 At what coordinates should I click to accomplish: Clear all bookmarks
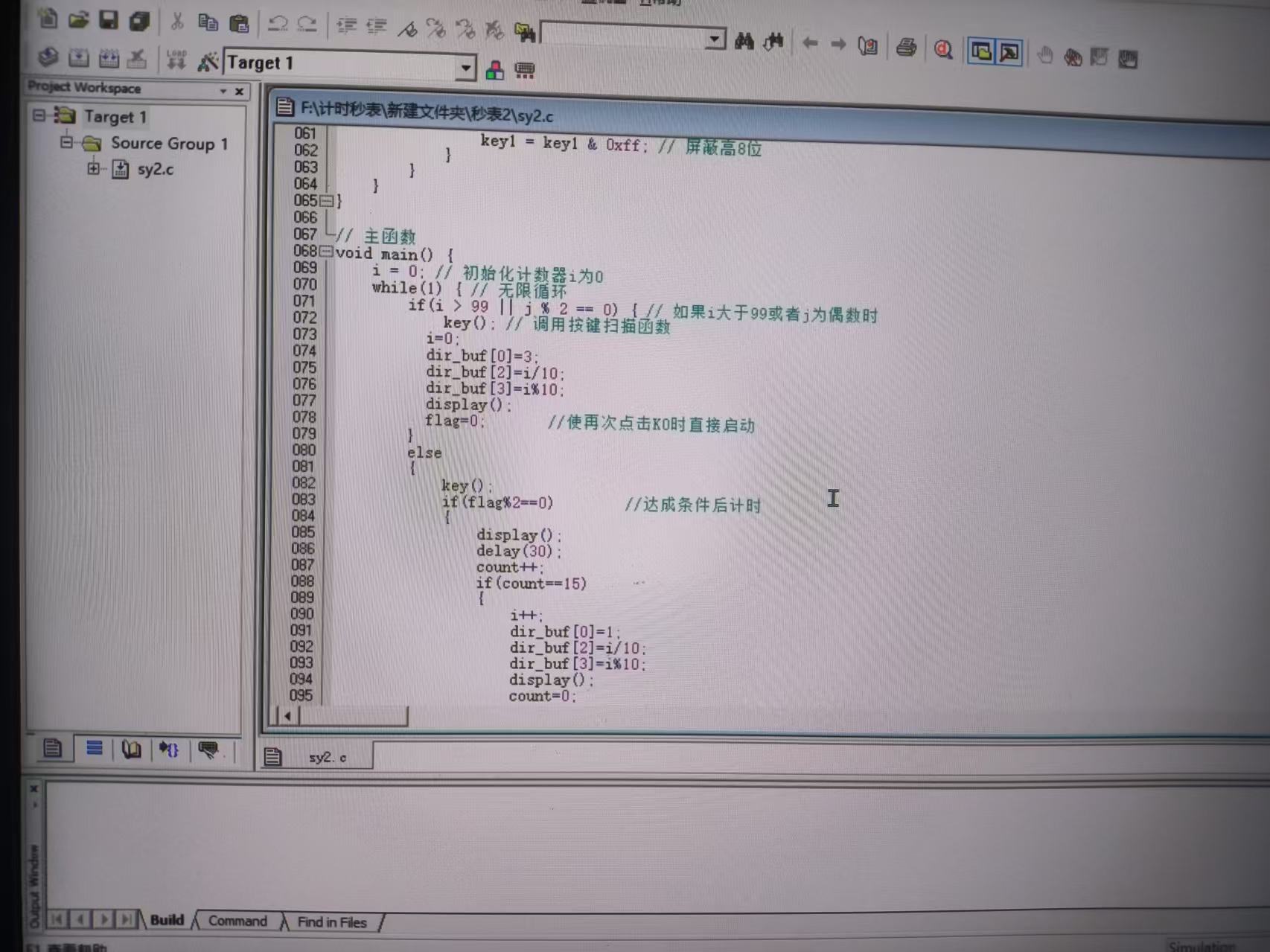(x=495, y=31)
